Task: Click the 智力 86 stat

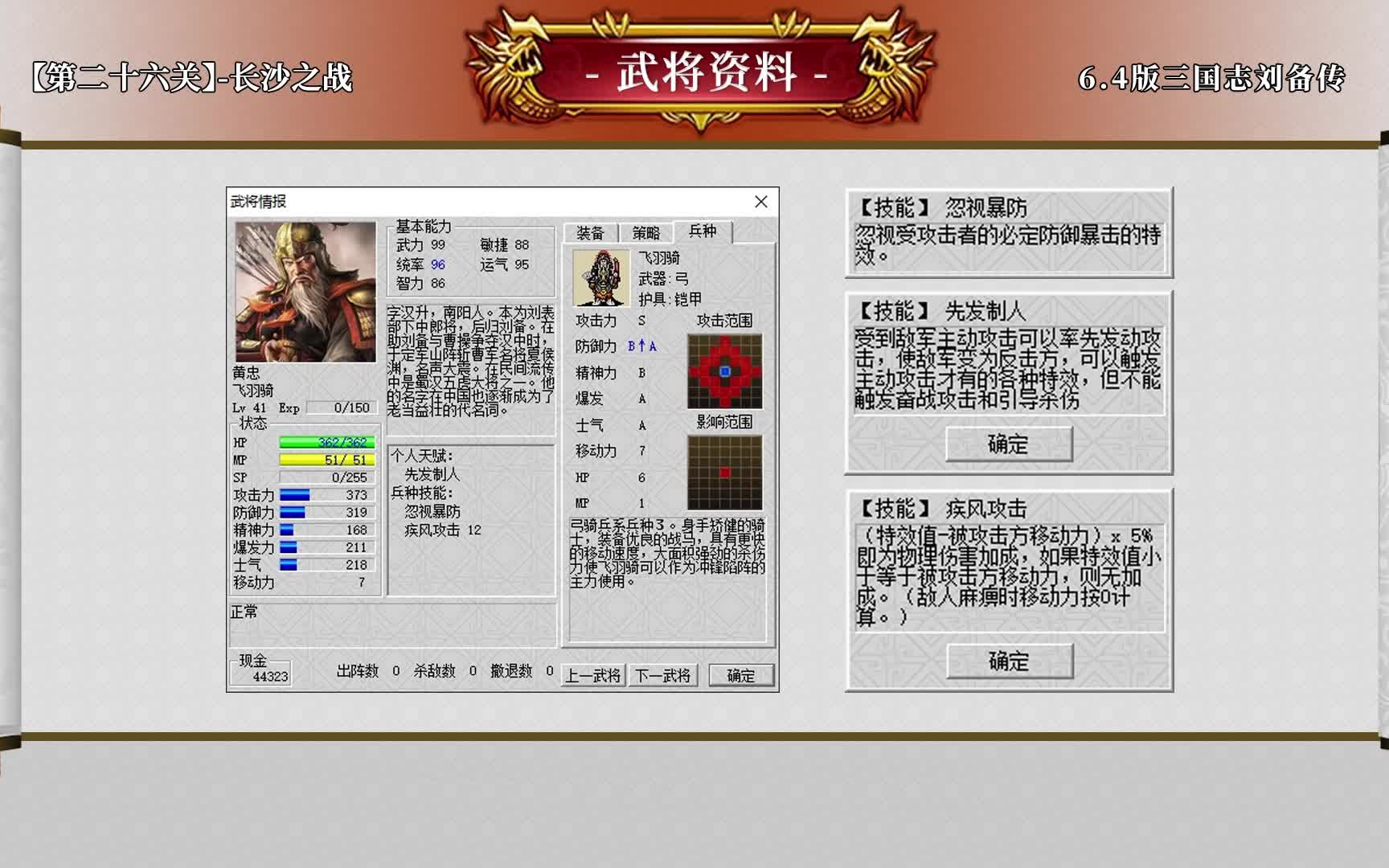Action: pyautogui.click(x=420, y=284)
